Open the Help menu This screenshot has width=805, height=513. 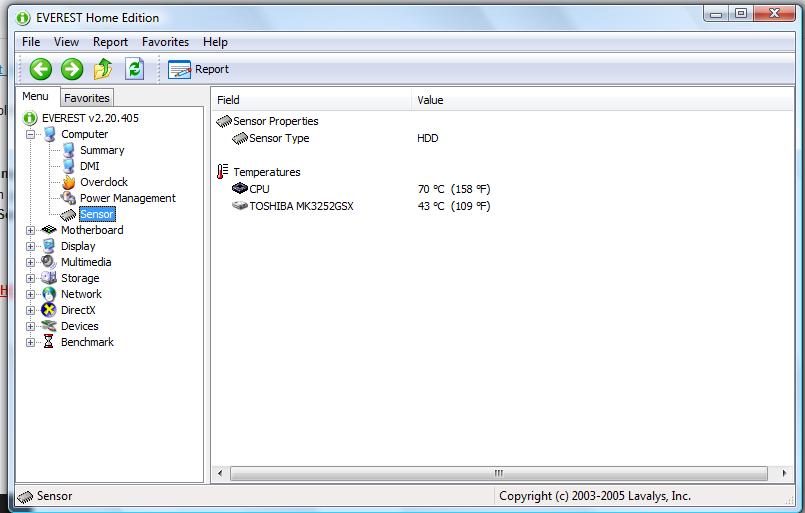click(215, 42)
